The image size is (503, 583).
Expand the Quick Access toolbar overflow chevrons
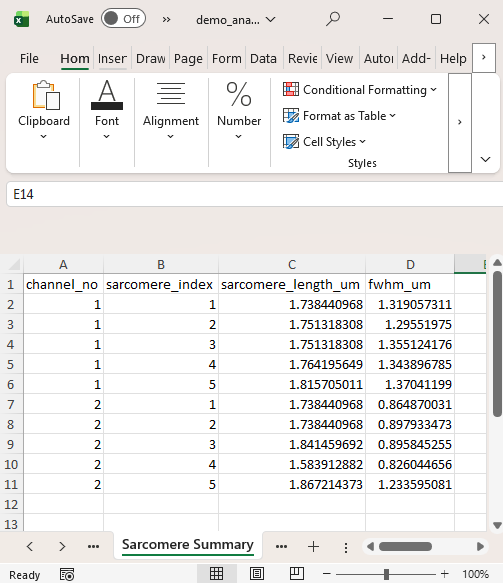[x=166, y=19]
